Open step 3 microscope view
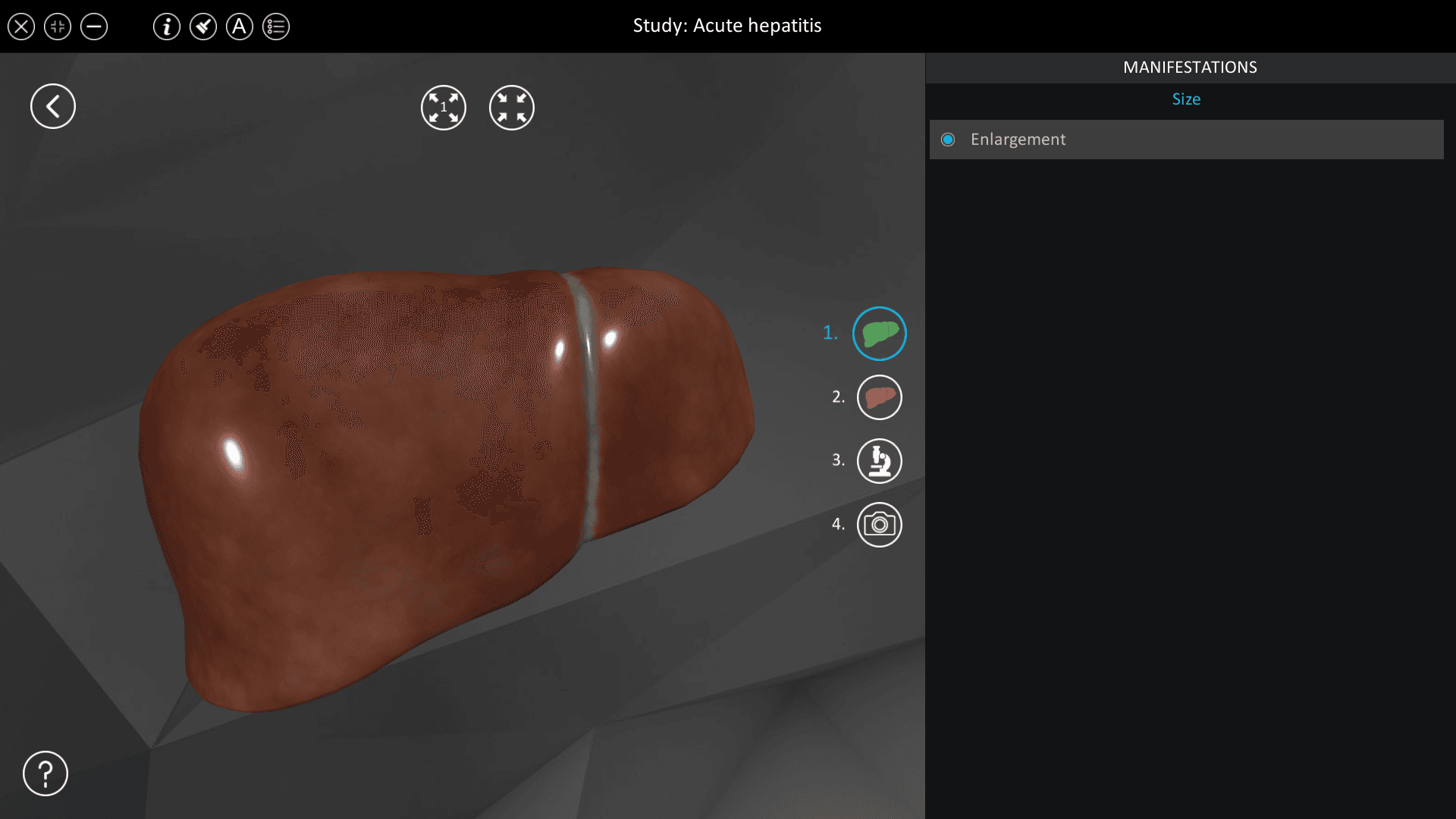1456x819 pixels. [x=880, y=461]
